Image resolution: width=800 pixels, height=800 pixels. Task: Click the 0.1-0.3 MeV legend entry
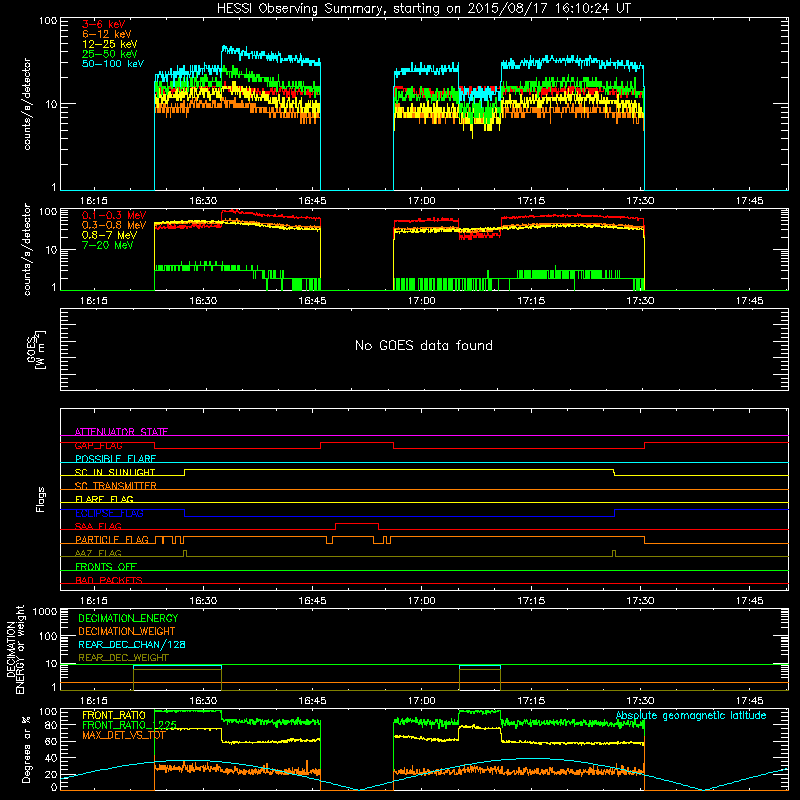[114, 215]
